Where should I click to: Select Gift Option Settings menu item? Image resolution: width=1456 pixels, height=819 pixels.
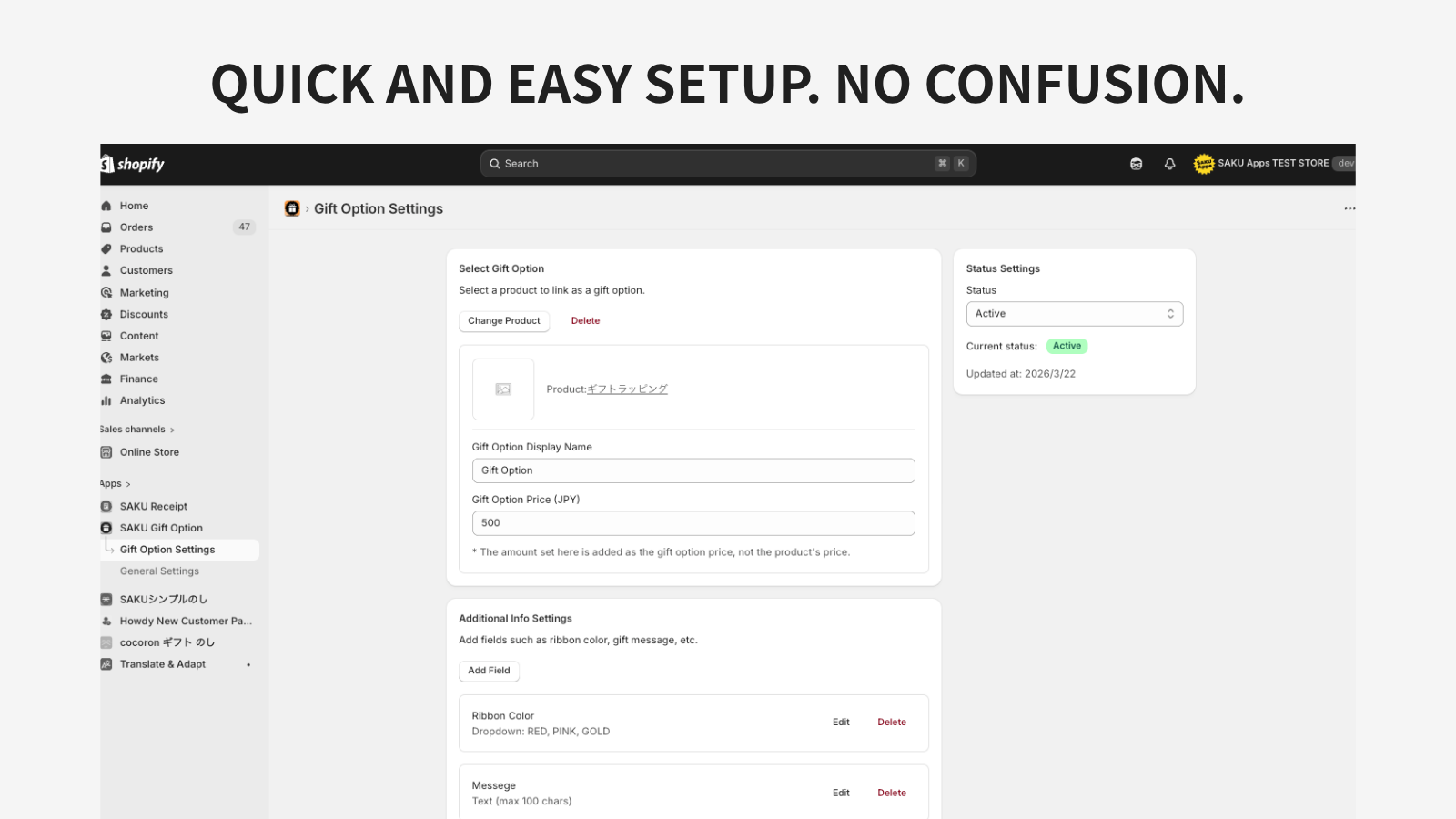168,549
